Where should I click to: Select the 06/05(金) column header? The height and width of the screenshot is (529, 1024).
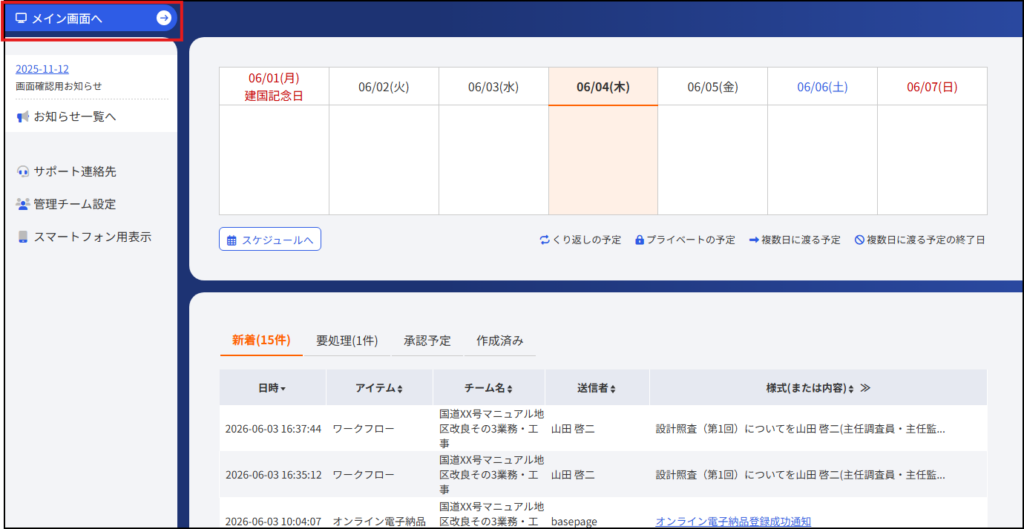[x=712, y=86]
